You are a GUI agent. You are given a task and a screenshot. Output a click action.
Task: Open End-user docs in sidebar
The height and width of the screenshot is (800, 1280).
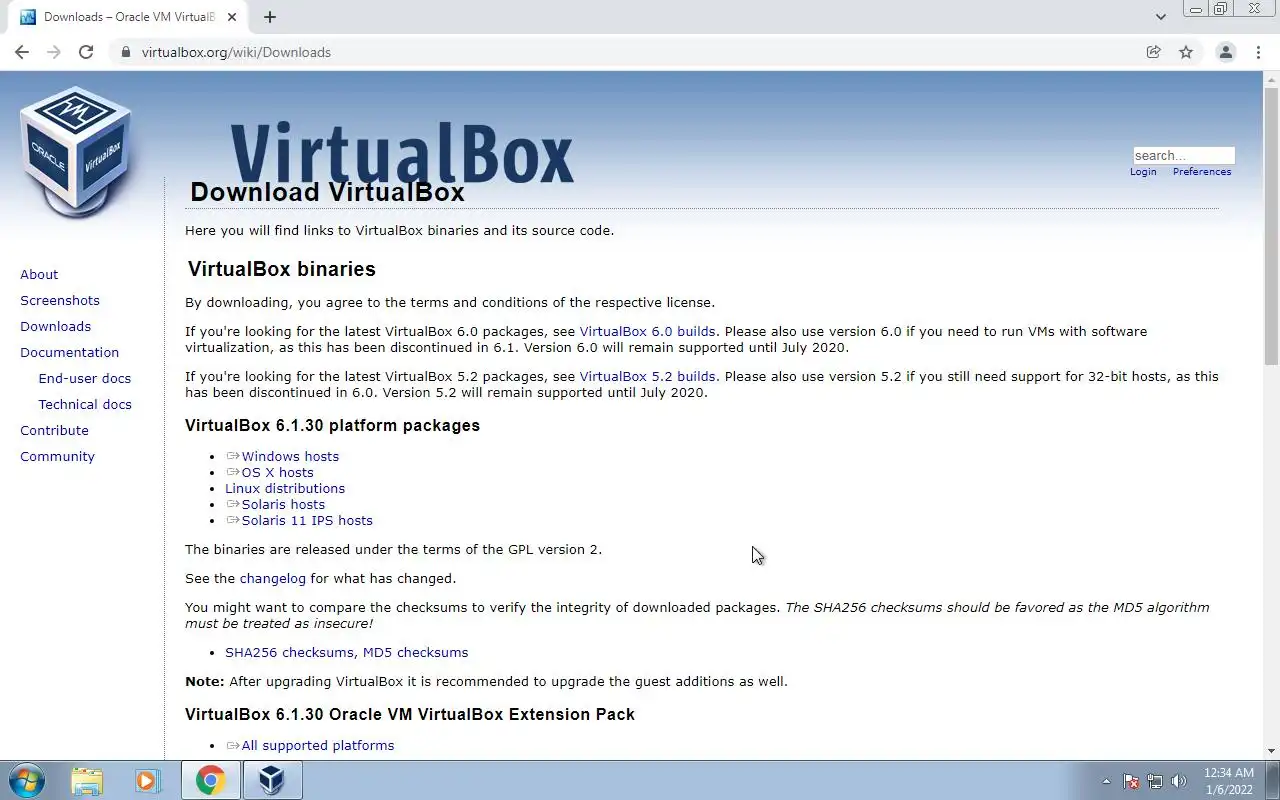coord(84,378)
